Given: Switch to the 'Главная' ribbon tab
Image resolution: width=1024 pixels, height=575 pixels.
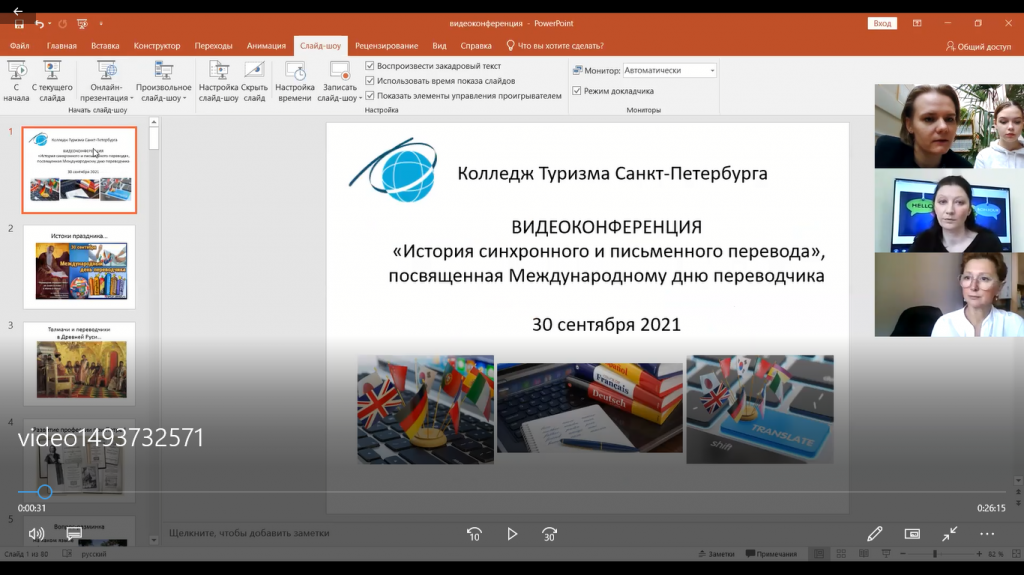Looking at the screenshot, I should (61, 46).
